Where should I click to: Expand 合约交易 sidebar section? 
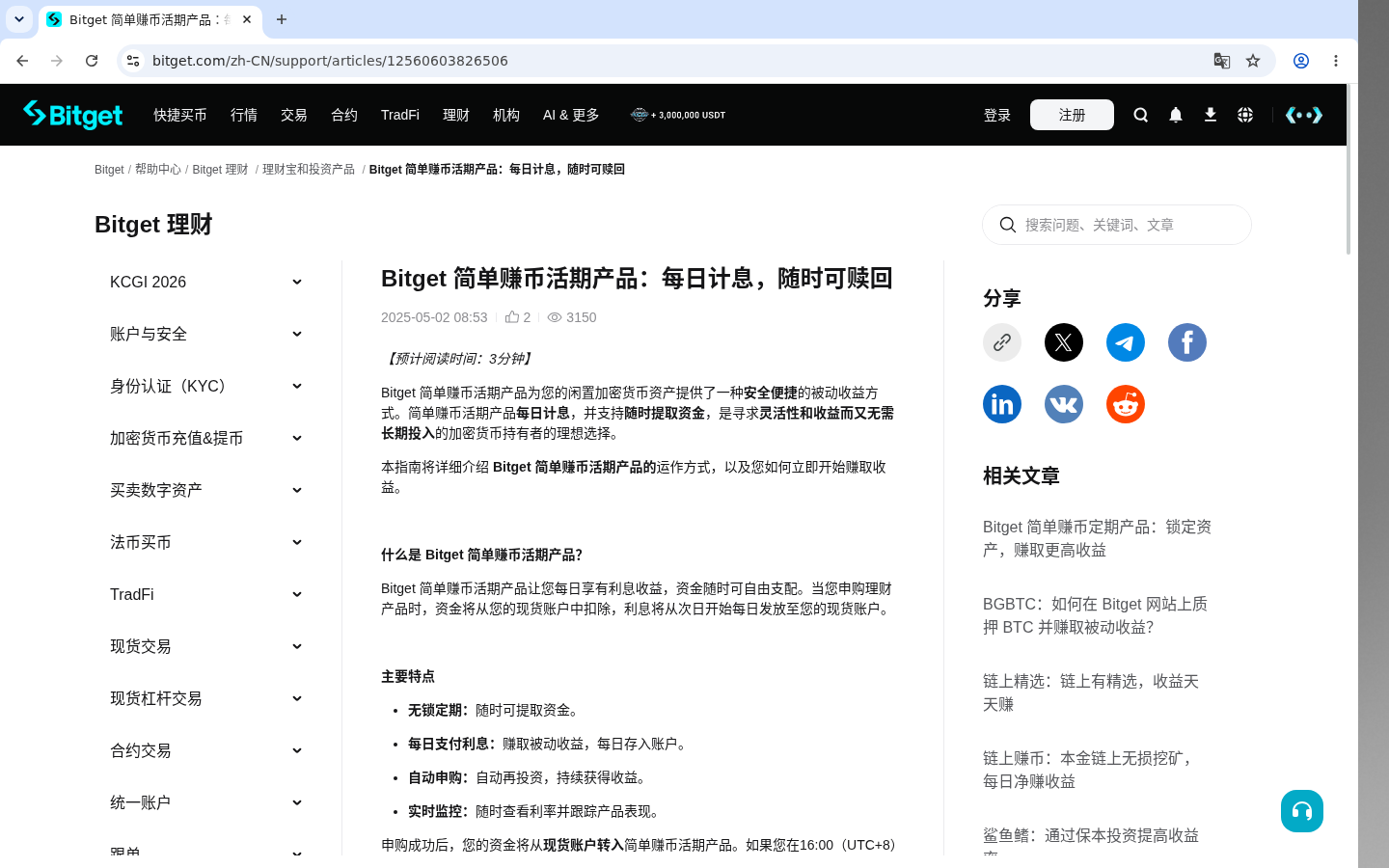click(x=206, y=750)
